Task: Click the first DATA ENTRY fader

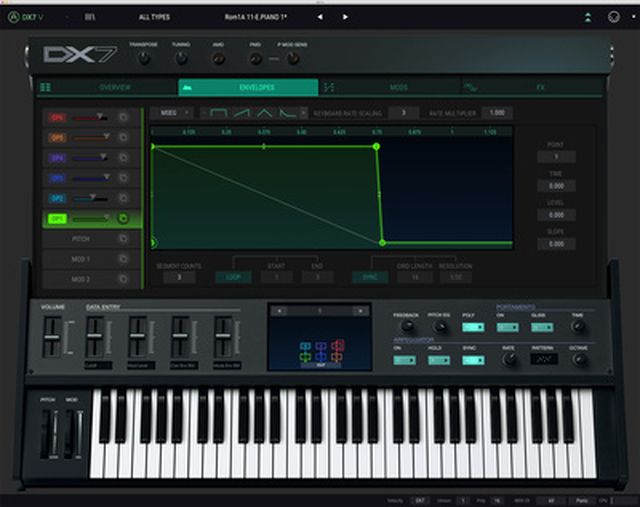Action: tap(94, 336)
